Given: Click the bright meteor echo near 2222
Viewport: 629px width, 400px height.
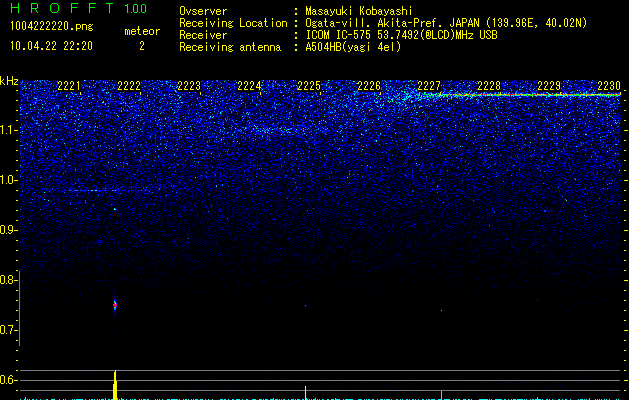Looking at the screenshot, I should coord(115,305).
